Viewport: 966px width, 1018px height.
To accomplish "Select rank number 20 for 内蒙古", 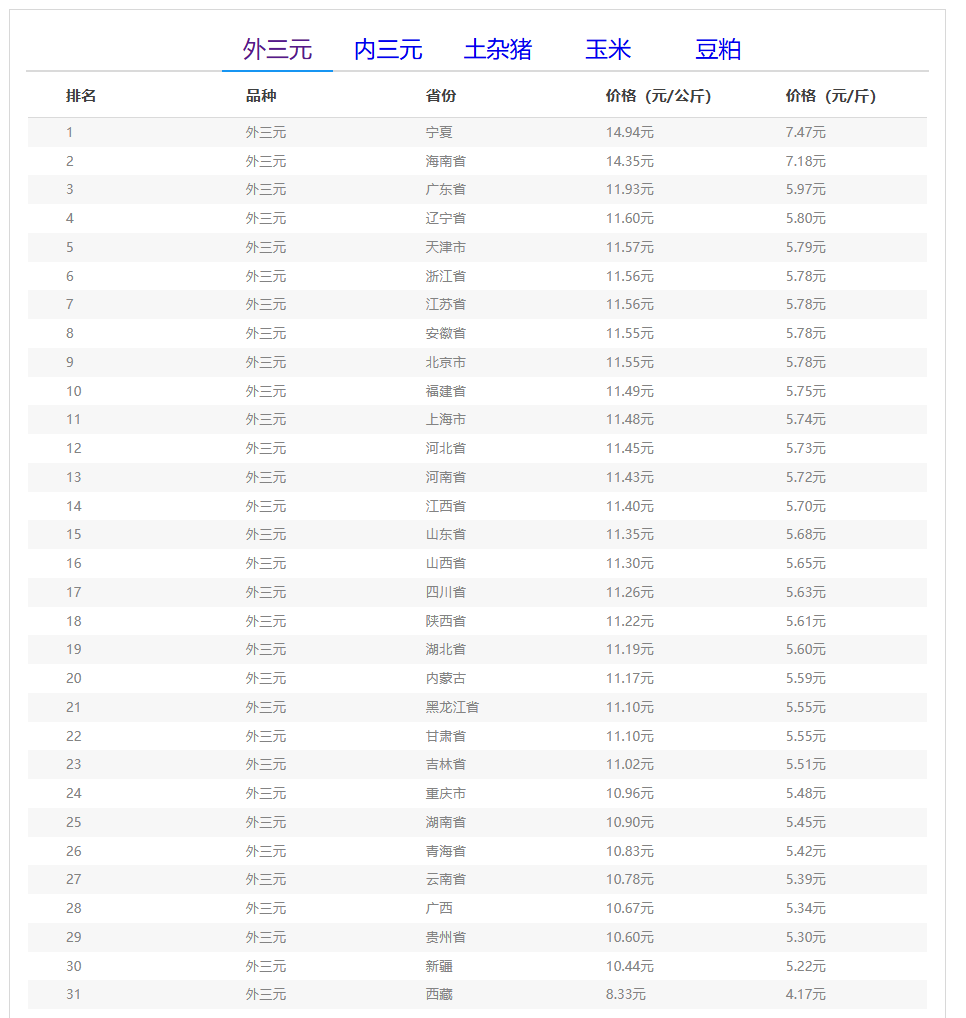I will tap(74, 678).
